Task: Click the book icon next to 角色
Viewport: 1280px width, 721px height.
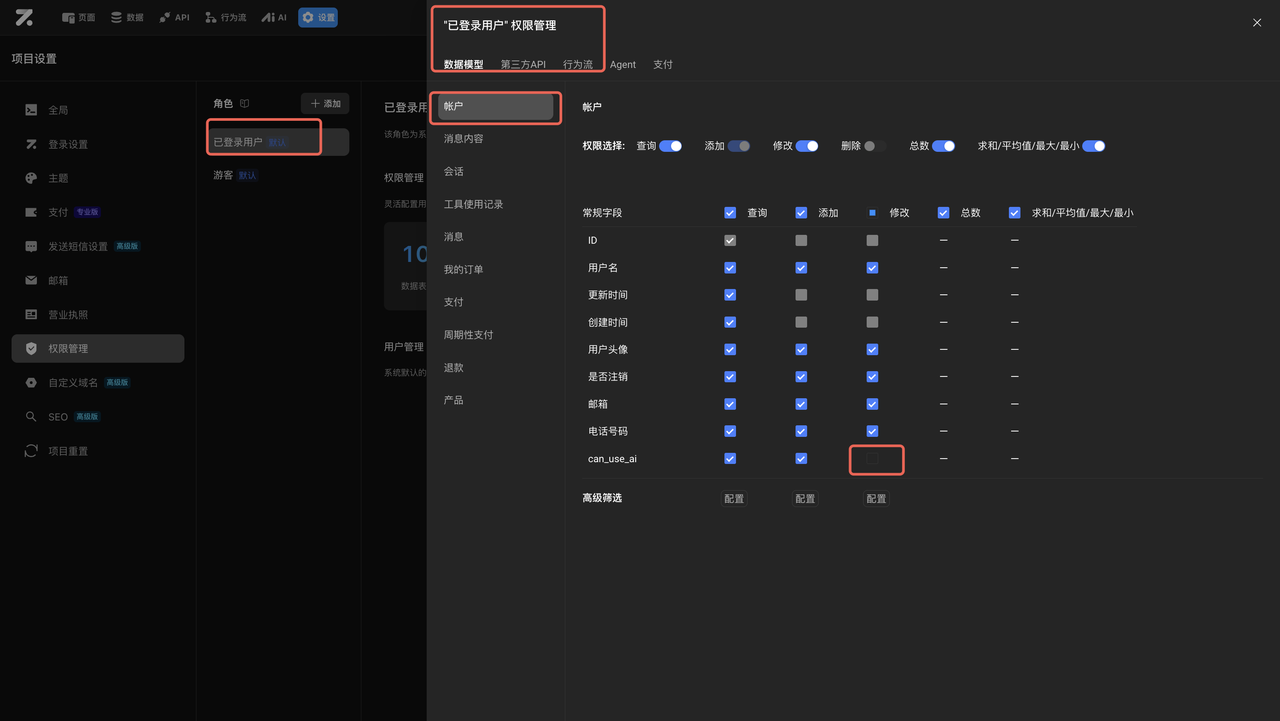Action: tap(244, 103)
